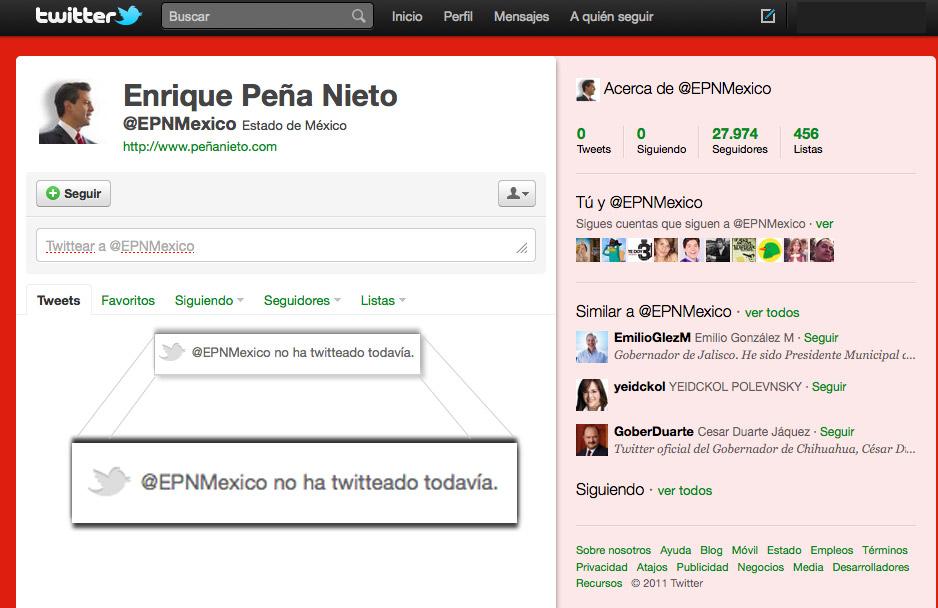Viewport: 938px width, 608px height.
Task: Click yeidckol's avatar
Action: 592,395
